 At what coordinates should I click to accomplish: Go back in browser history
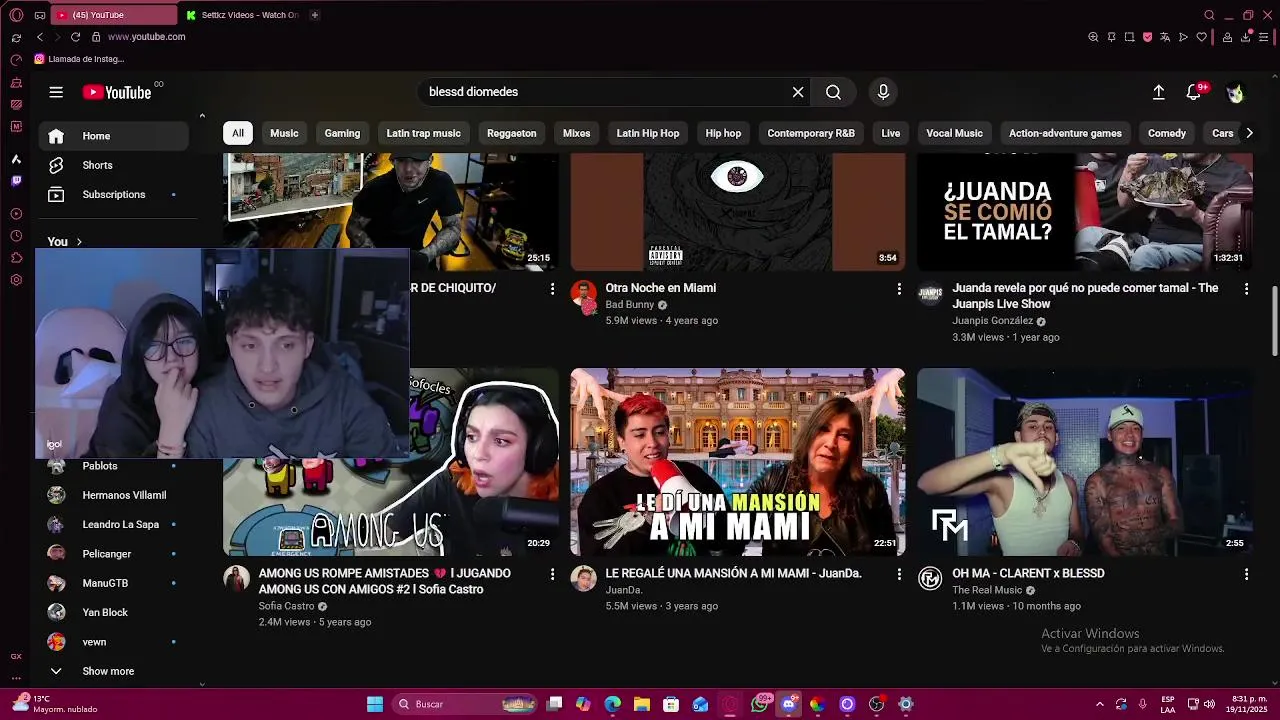click(x=40, y=37)
